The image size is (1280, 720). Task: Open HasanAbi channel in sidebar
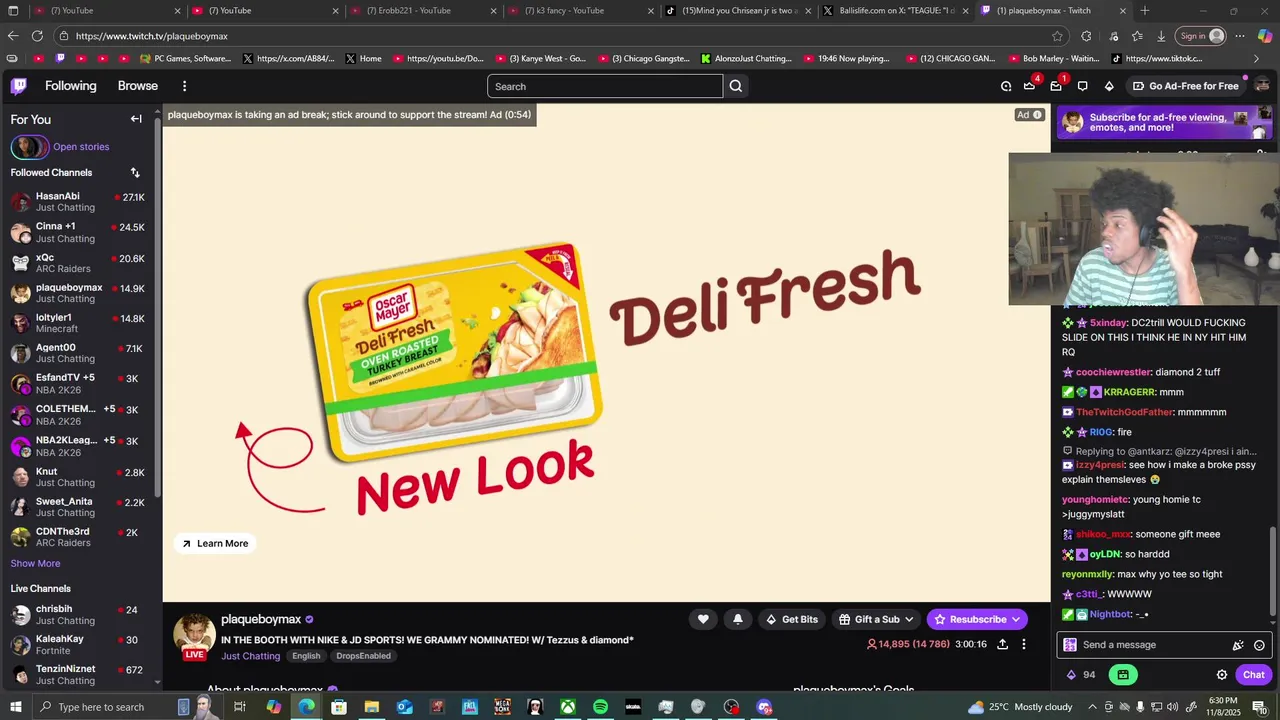(78, 202)
